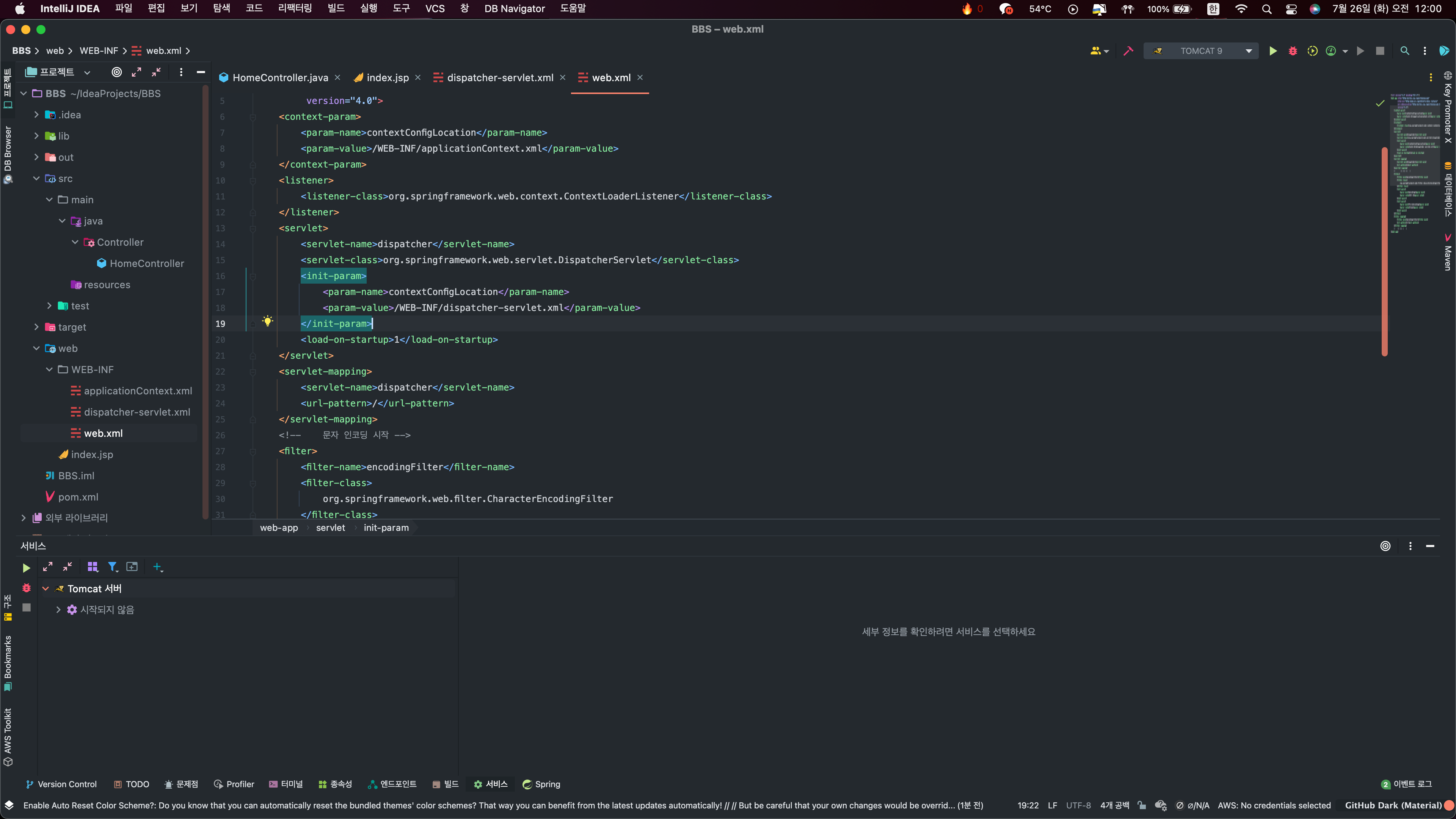Click the red Debug bug icon in the top toolbar
The image size is (1456, 819).
1293,51
